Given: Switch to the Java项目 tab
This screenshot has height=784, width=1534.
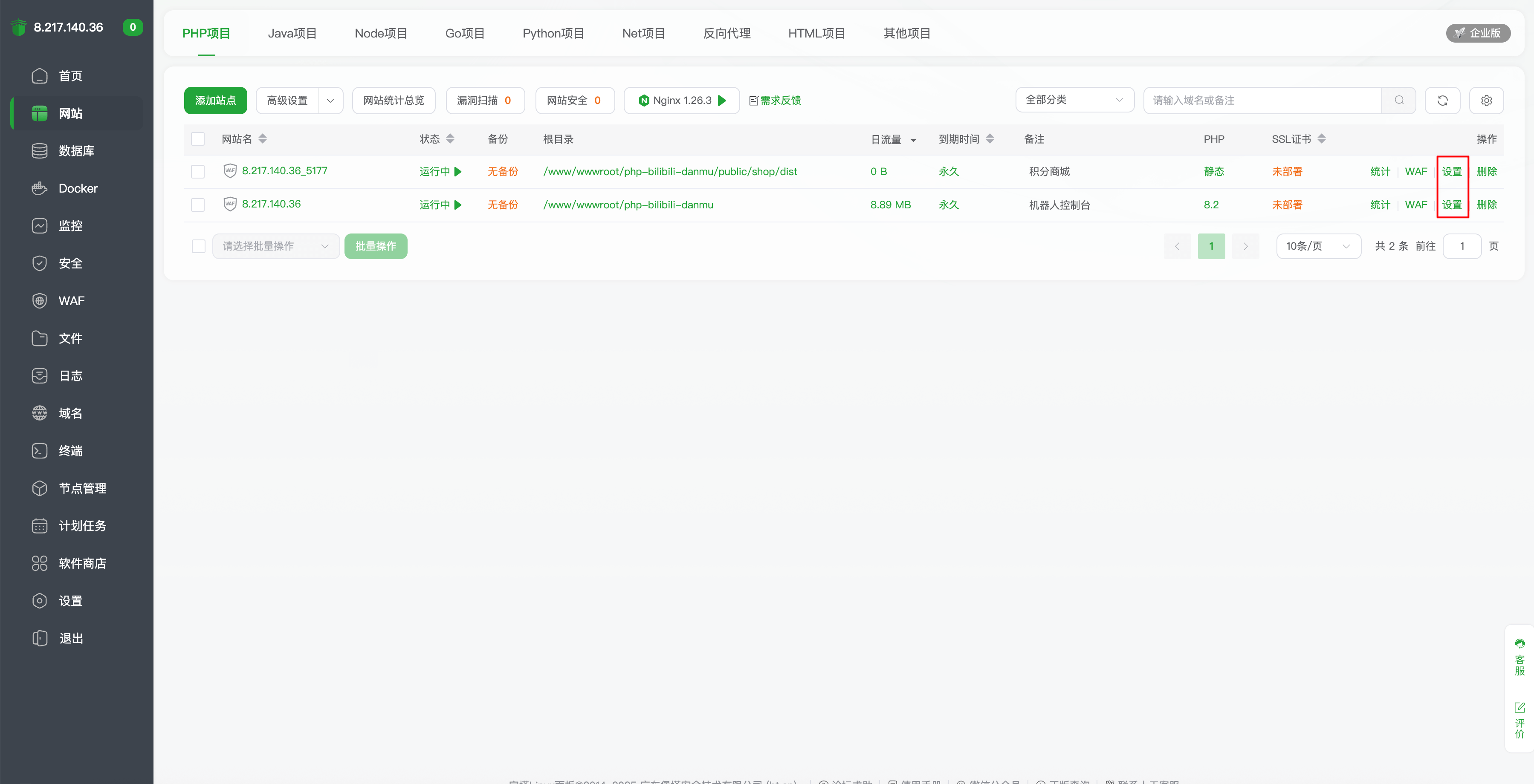Looking at the screenshot, I should (x=292, y=33).
